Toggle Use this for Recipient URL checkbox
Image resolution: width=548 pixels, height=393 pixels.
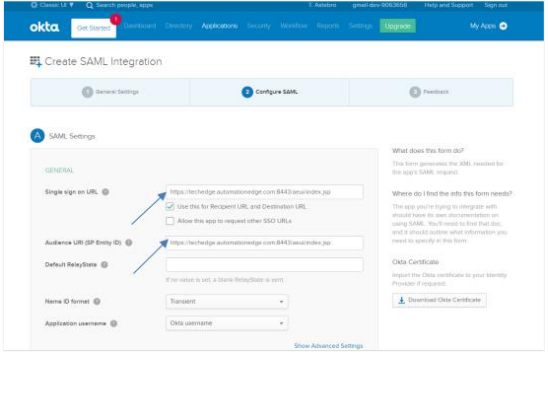pos(170,206)
